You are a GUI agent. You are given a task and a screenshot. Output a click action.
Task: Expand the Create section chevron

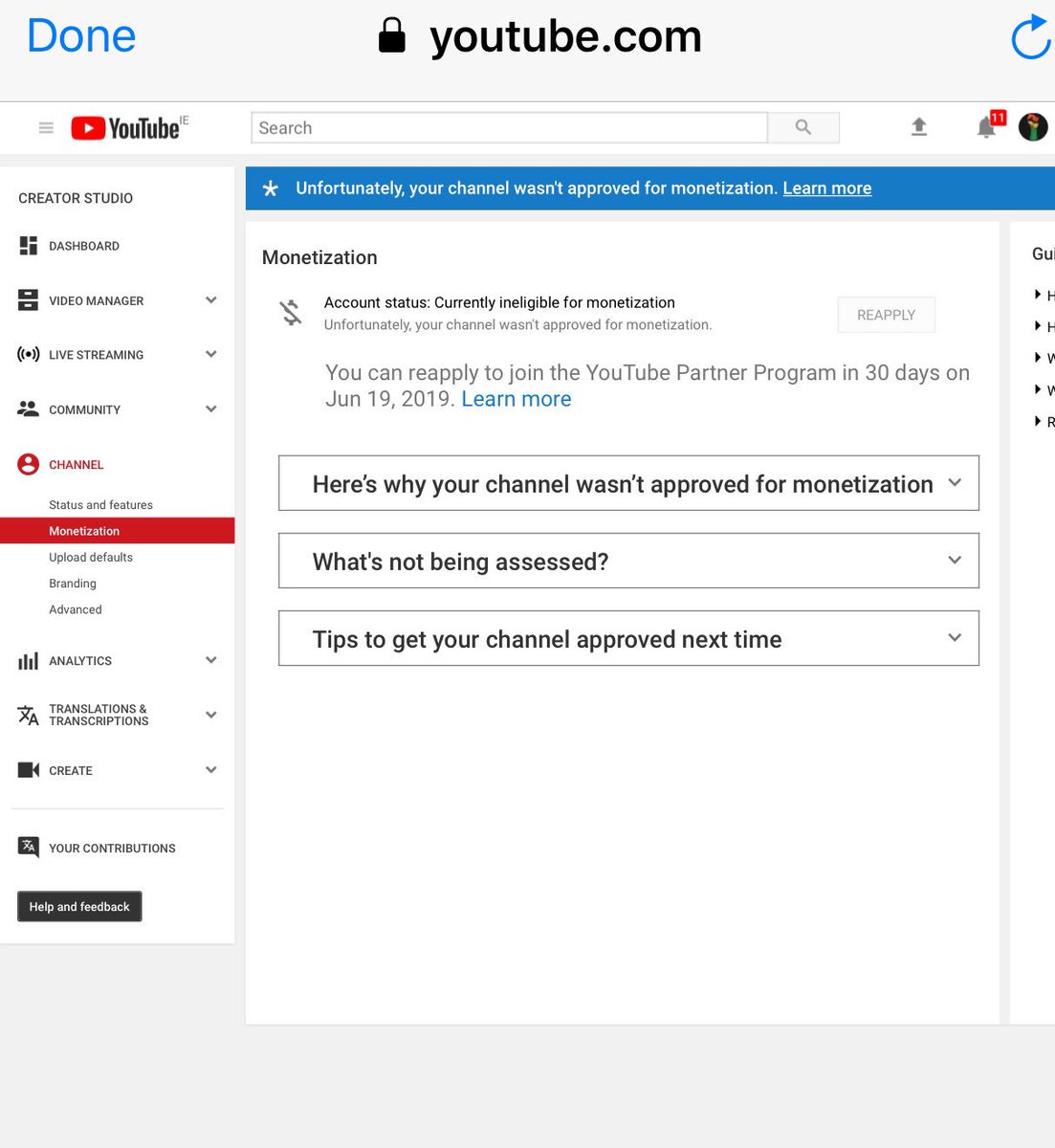pos(211,770)
